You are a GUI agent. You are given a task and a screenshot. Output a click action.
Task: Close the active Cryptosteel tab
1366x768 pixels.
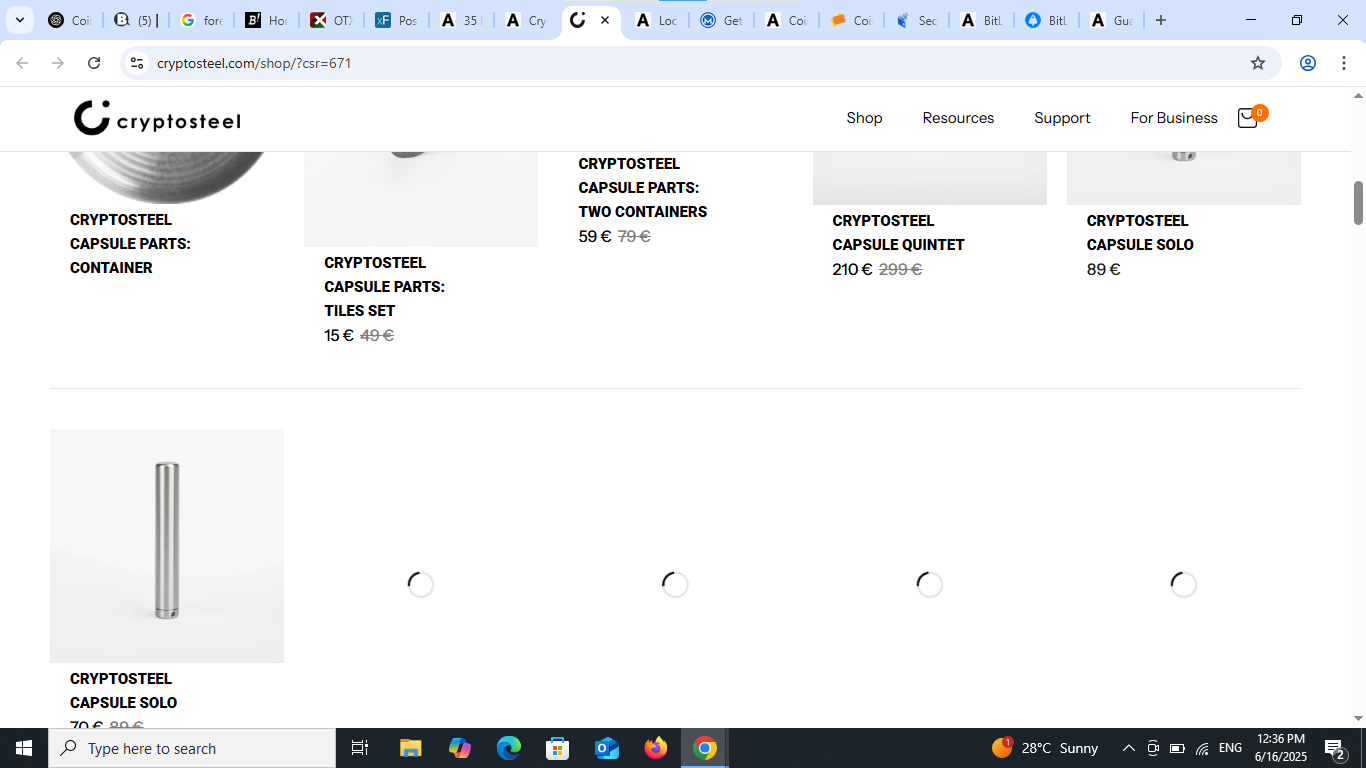(x=605, y=20)
